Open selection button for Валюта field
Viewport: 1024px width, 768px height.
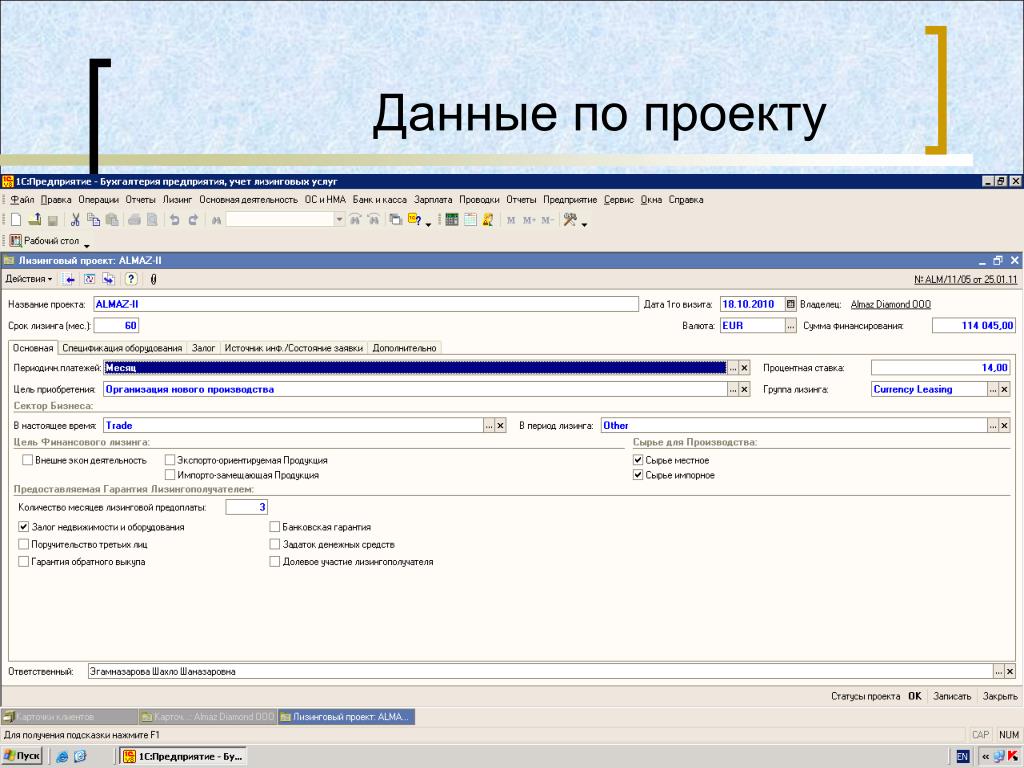pos(791,325)
